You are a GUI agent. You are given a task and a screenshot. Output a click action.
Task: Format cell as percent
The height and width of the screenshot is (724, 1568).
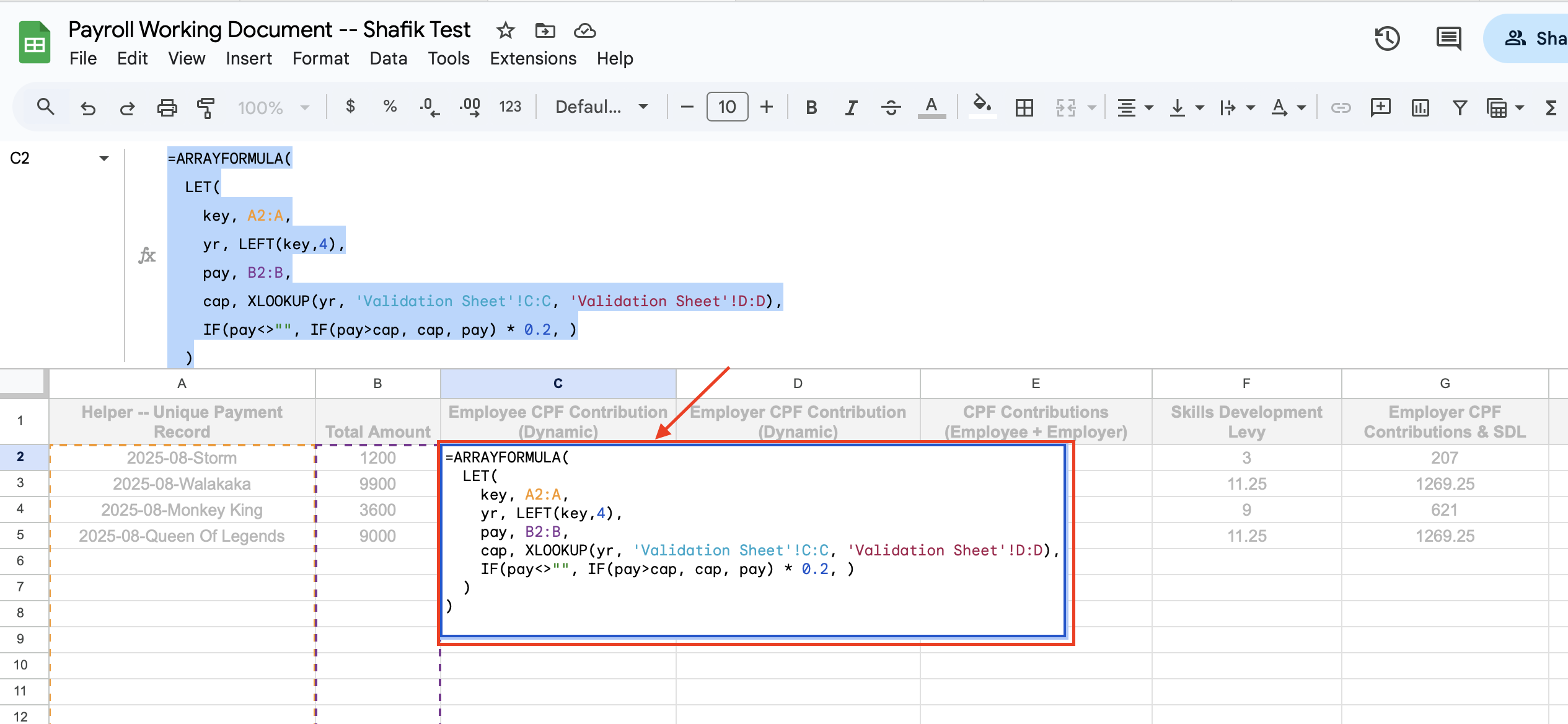point(390,107)
